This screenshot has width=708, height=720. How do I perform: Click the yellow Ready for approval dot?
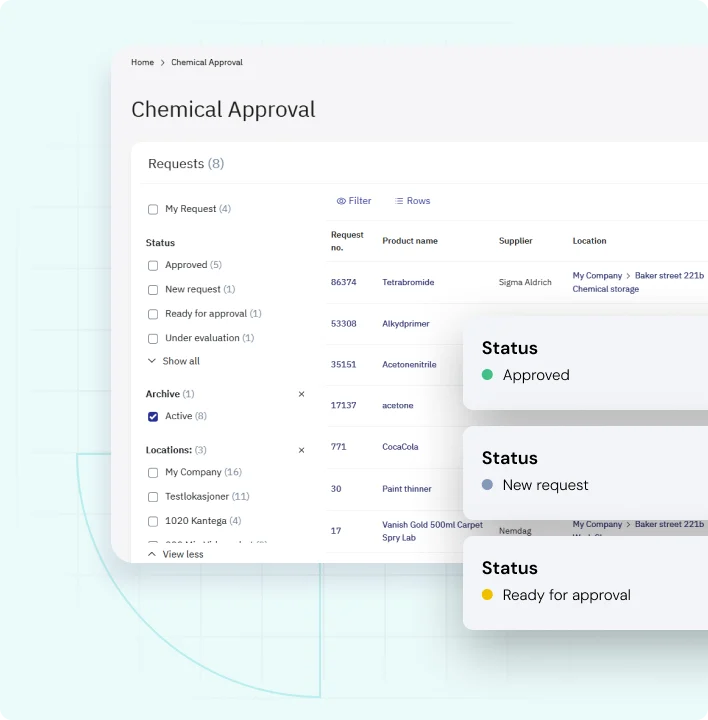point(487,595)
